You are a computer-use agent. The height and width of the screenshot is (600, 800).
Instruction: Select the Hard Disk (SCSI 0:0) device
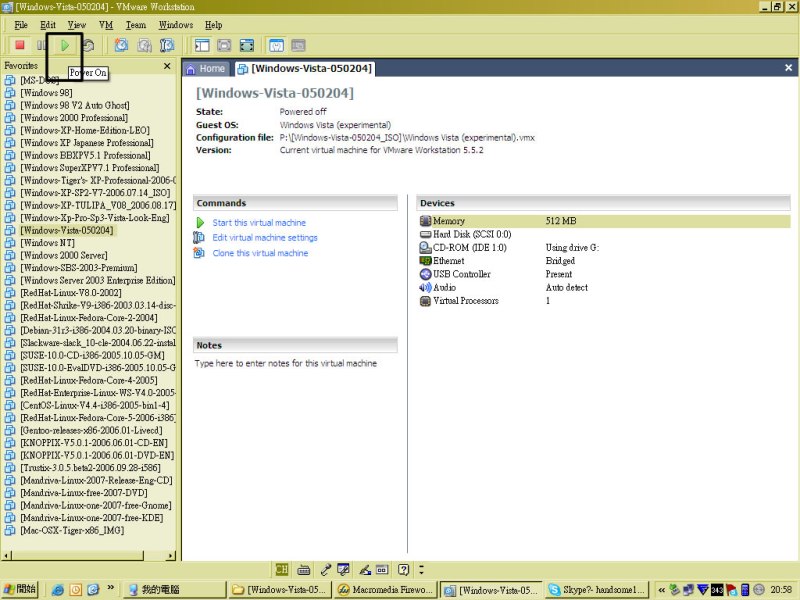pyautogui.click(x=604, y=234)
